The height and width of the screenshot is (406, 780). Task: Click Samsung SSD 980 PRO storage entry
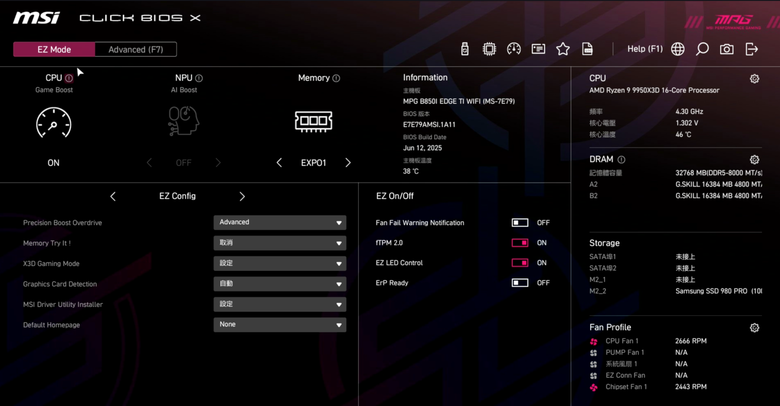point(718,291)
